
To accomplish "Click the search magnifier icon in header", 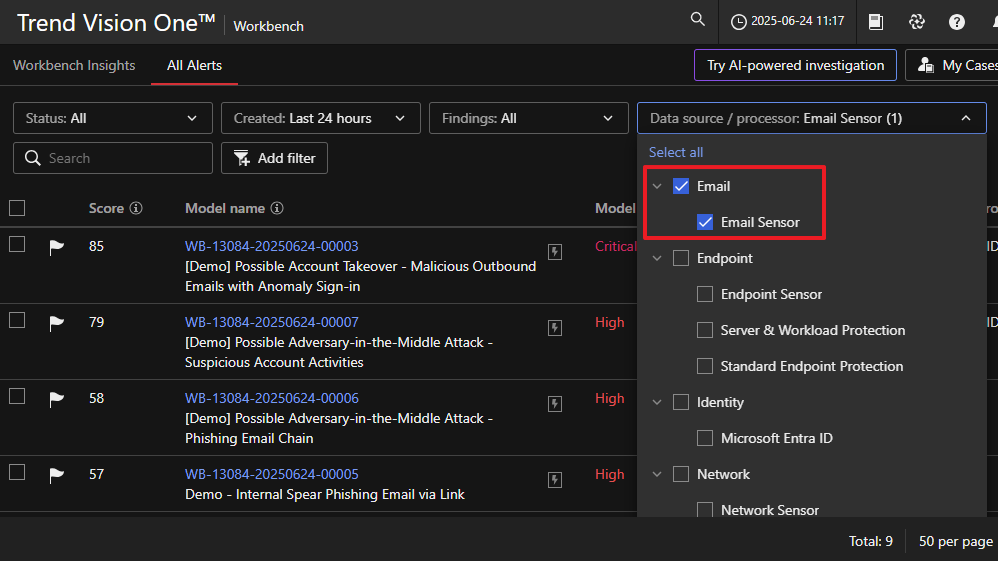I will click(698, 20).
